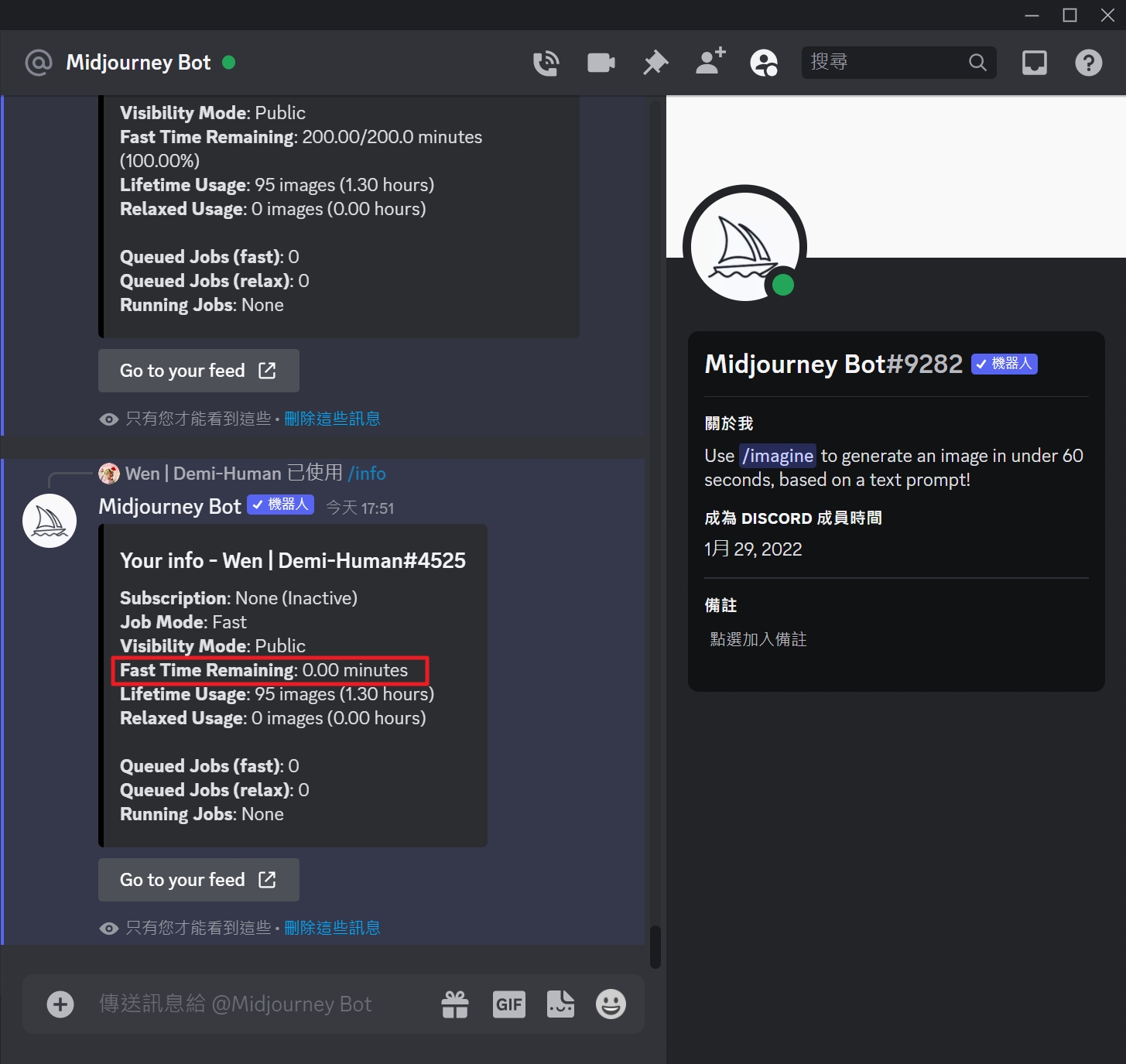Screen dimensions: 1126x1064
Task: Open the GIF picker
Action: 509,1004
